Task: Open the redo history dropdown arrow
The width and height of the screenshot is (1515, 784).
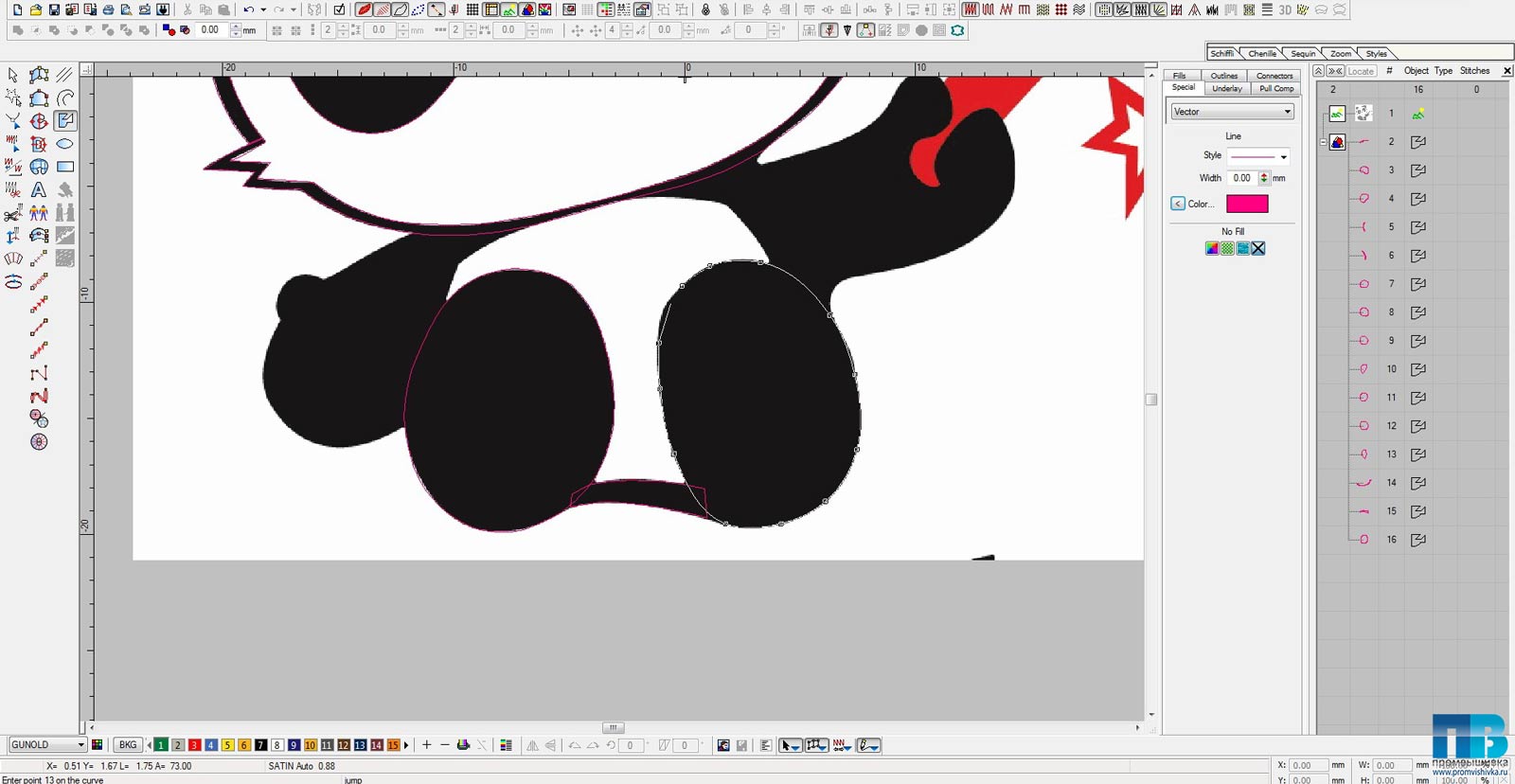Action: coord(294,9)
